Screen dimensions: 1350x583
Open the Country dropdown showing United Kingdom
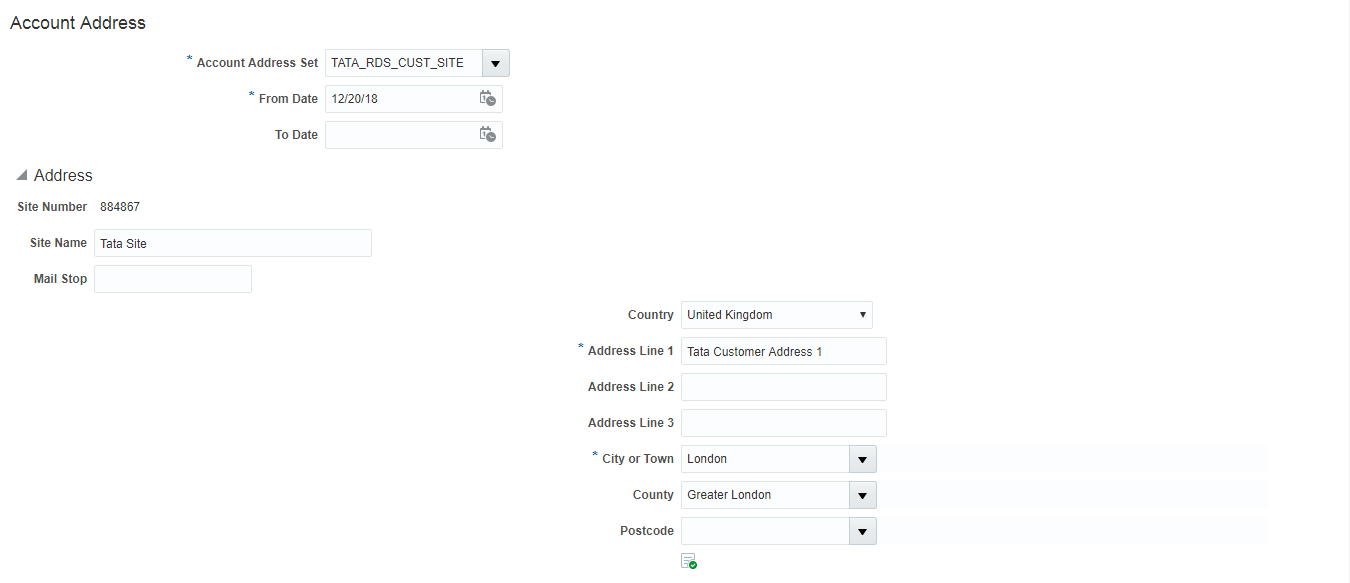pos(776,315)
